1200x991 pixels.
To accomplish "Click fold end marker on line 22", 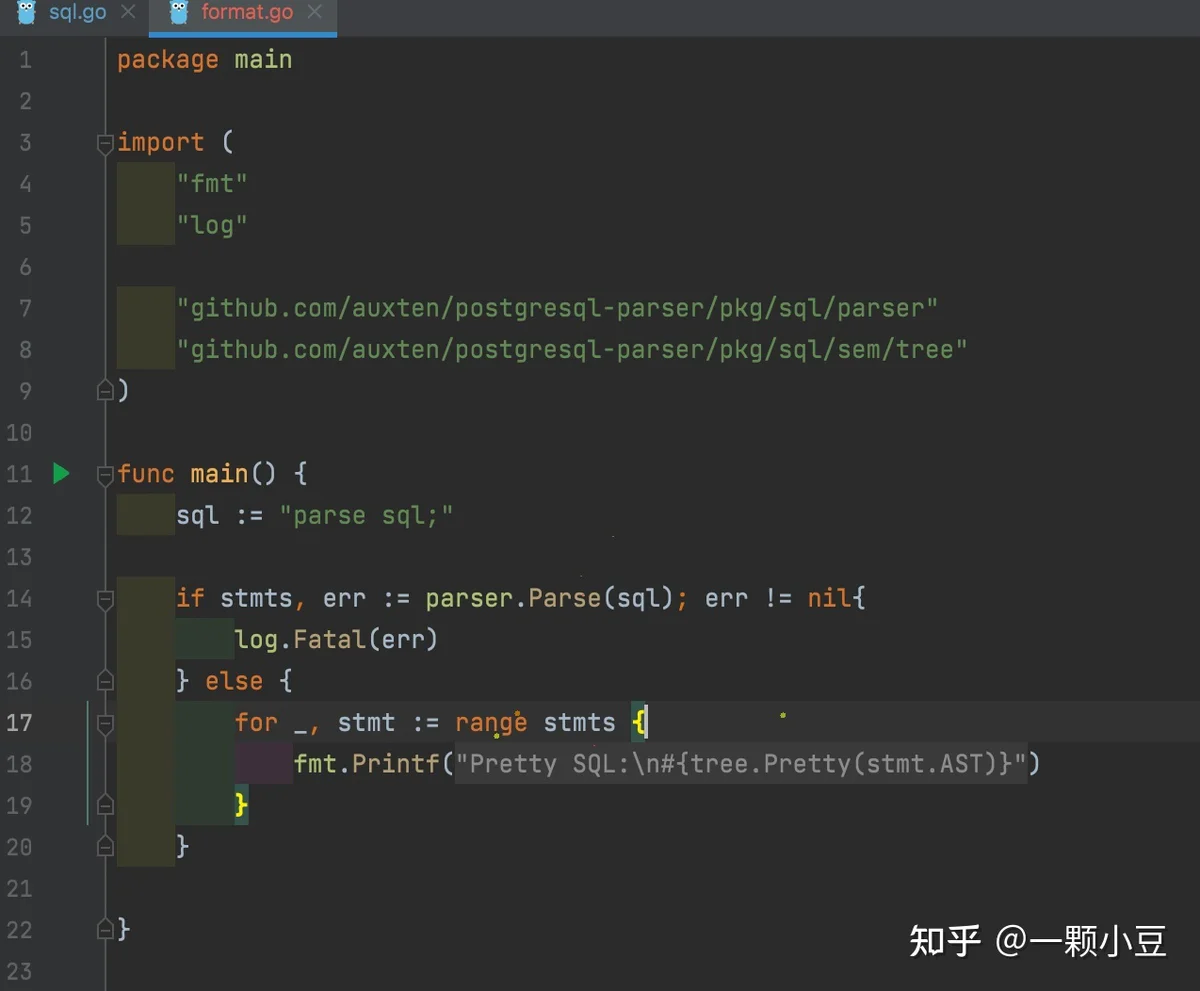I will pyautogui.click(x=105, y=929).
